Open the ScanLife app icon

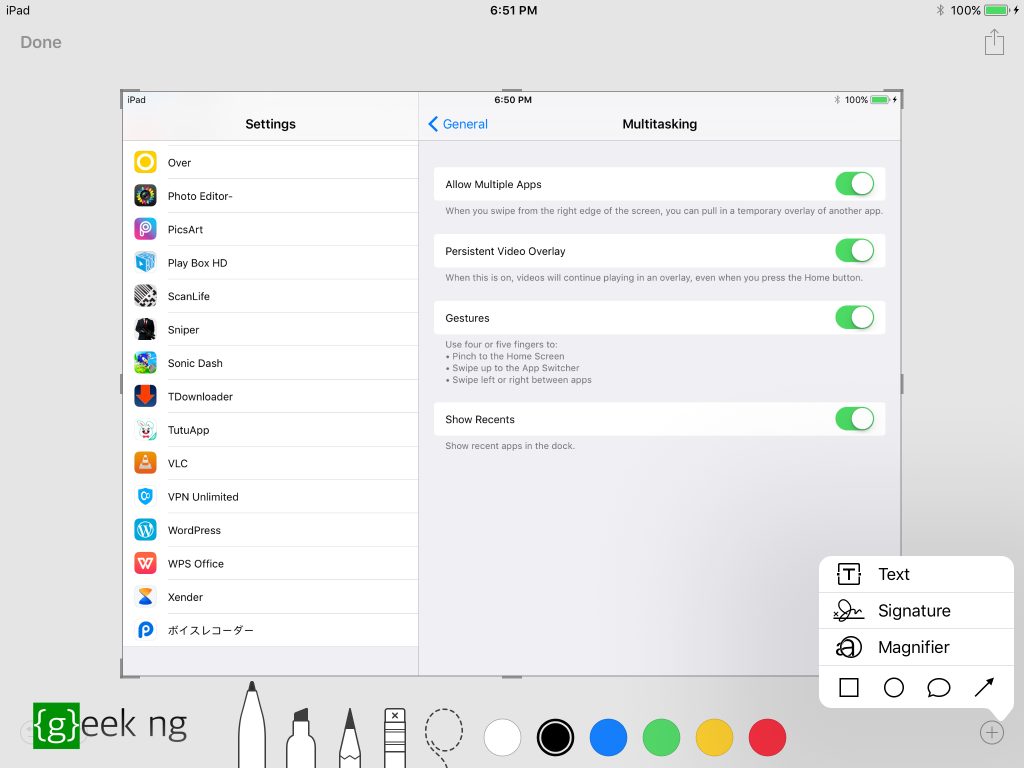pos(145,296)
